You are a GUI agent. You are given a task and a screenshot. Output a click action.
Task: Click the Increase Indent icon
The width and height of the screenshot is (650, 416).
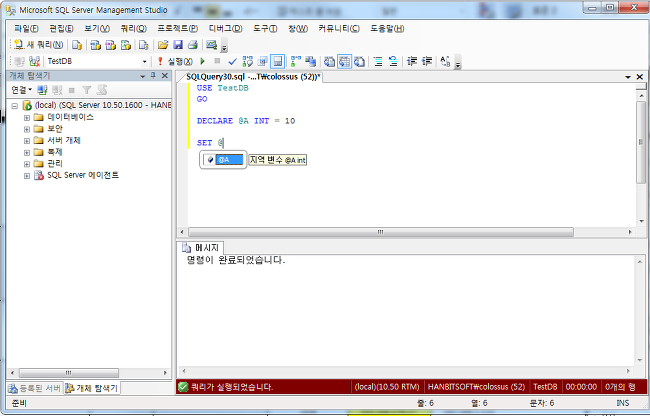pyautogui.click(x=427, y=62)
